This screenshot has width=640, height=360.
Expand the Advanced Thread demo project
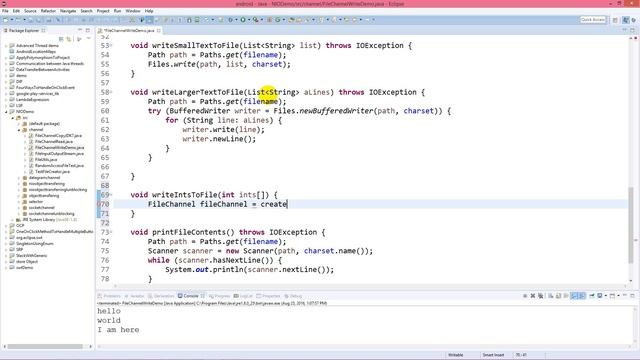click(x=6, y=46)
